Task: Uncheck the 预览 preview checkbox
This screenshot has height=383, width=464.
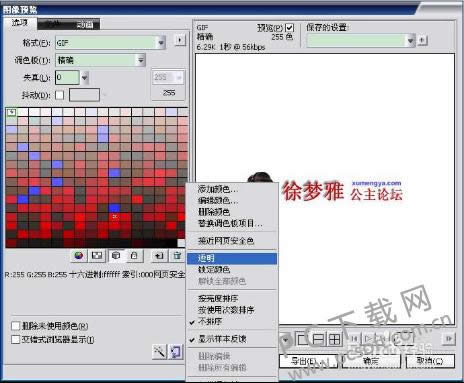Action: point(289,28)
